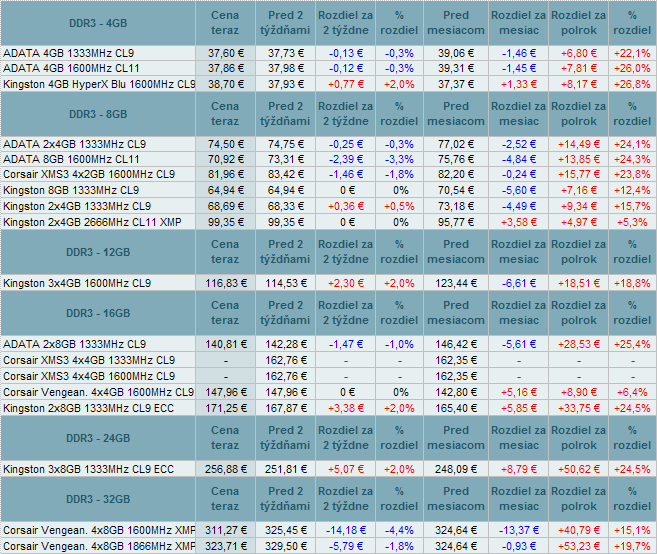The height and width of the screenshot is (554, 657).
Task: Click current price 256,88 € cell
Action: pyautogui.click(x=226, y=469)
